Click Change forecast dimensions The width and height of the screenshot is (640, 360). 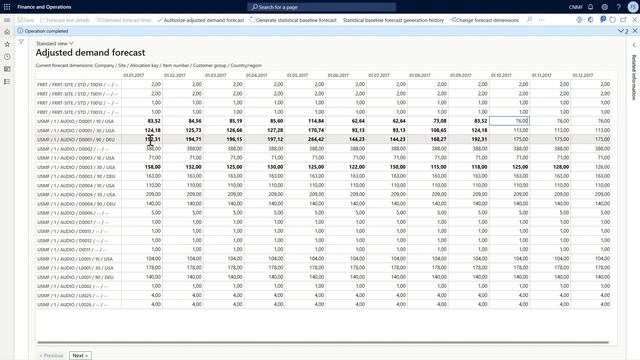click(484, 20)
